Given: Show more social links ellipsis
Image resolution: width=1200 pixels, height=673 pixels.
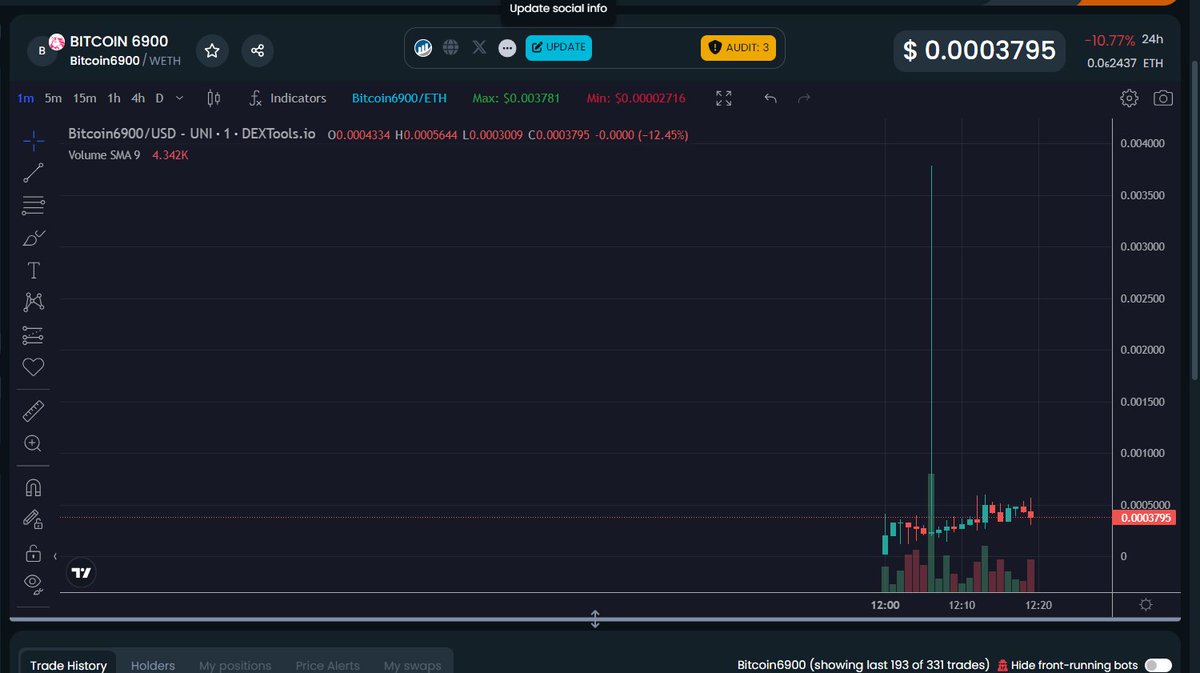Looking at the screenshot, I should [x=507, y=47].
